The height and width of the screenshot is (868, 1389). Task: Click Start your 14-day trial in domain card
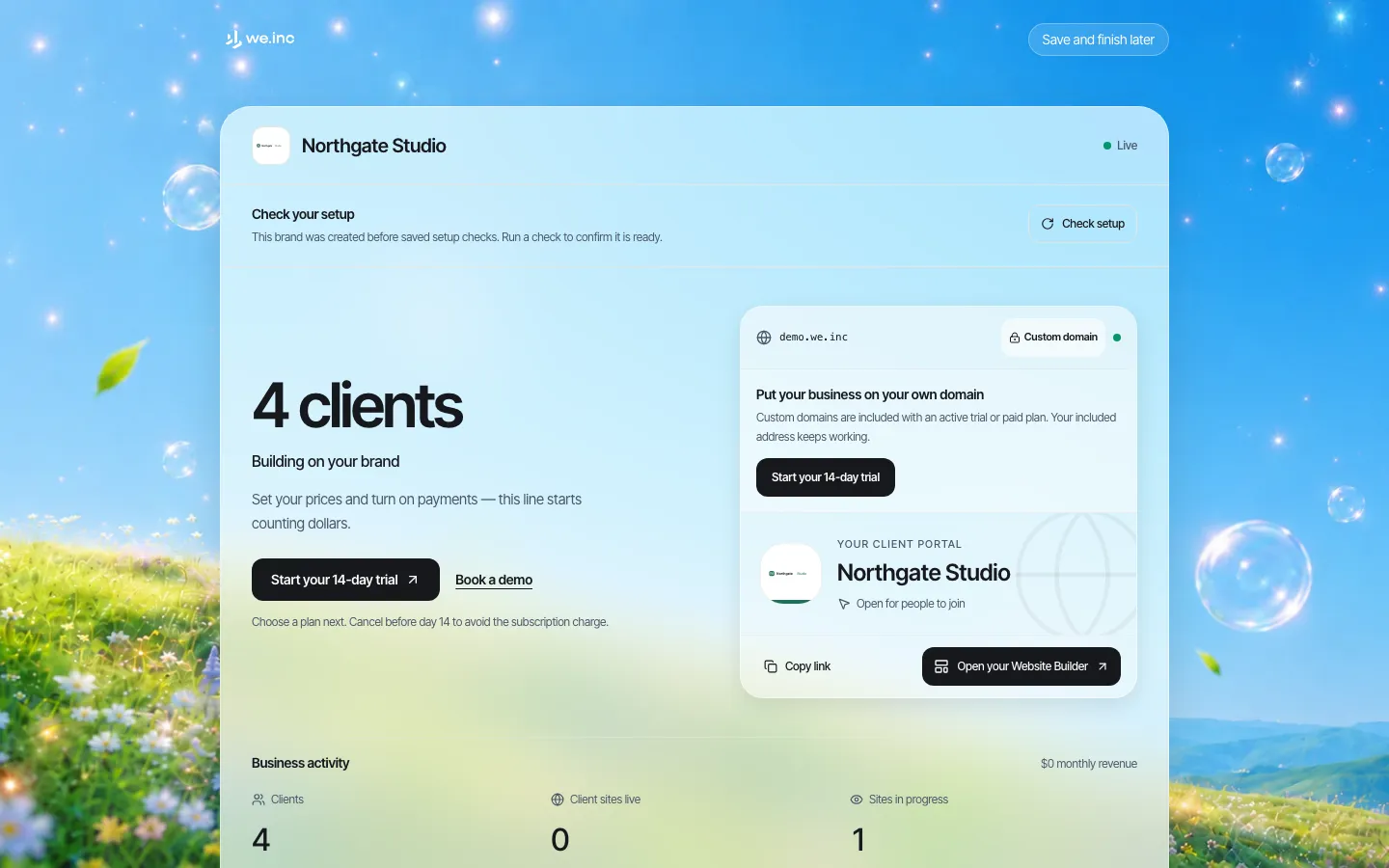tap(826, 477)
